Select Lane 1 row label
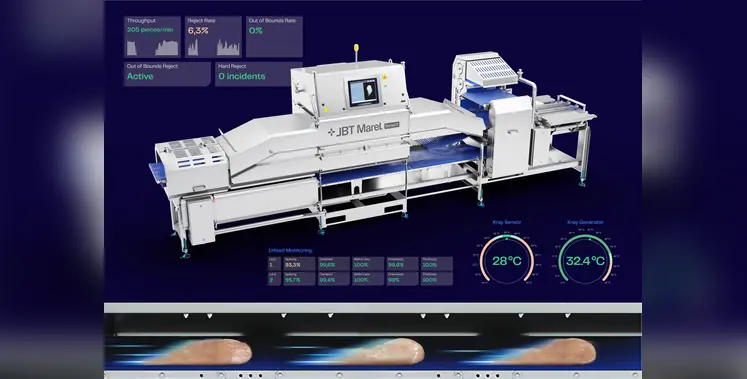This screenshot has height=379, width=747. tap(274, 263)
